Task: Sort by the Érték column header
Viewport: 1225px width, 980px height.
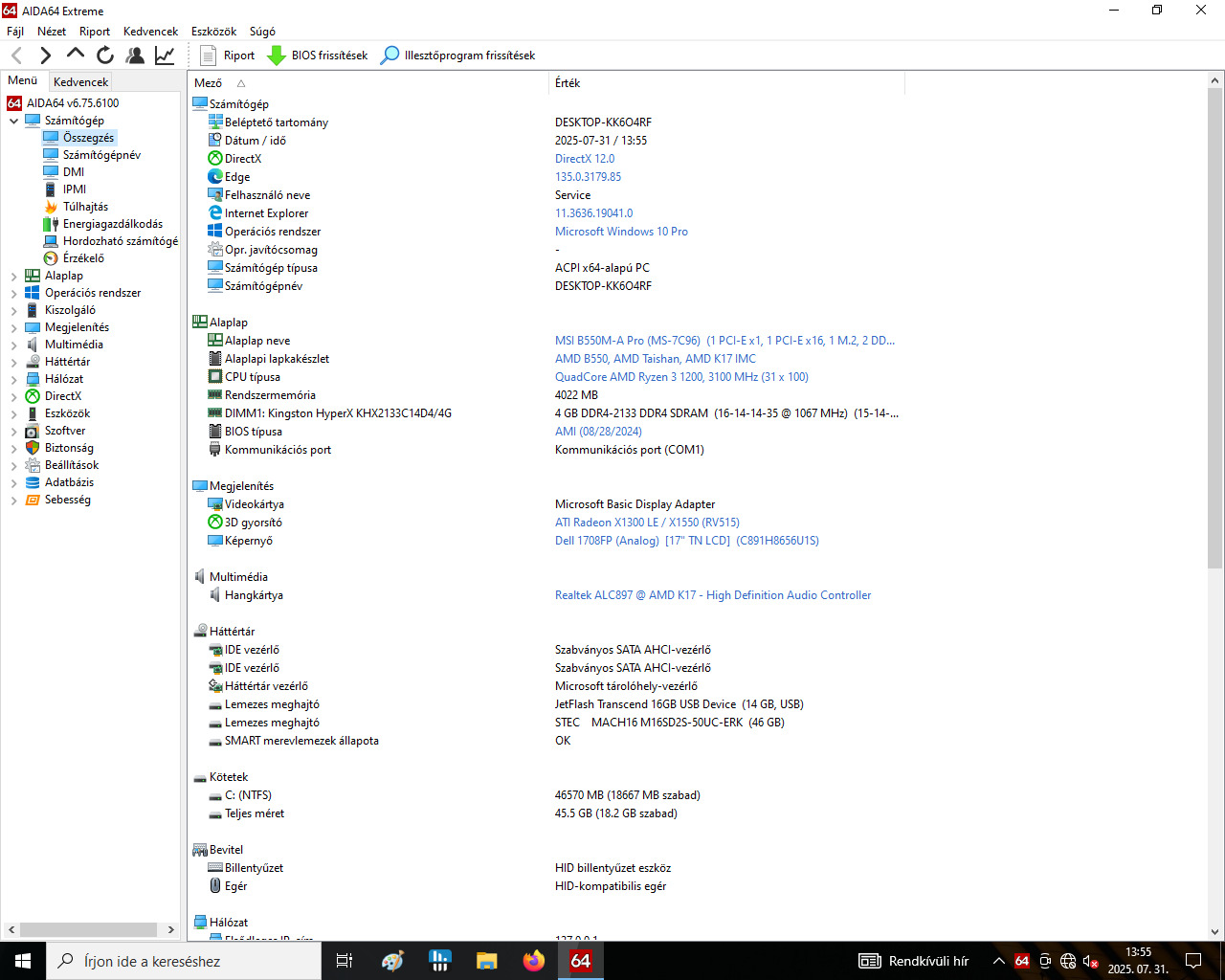Action: [727, 83]
